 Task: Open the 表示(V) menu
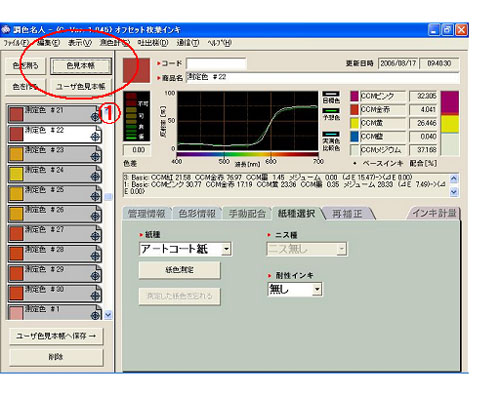80,43
